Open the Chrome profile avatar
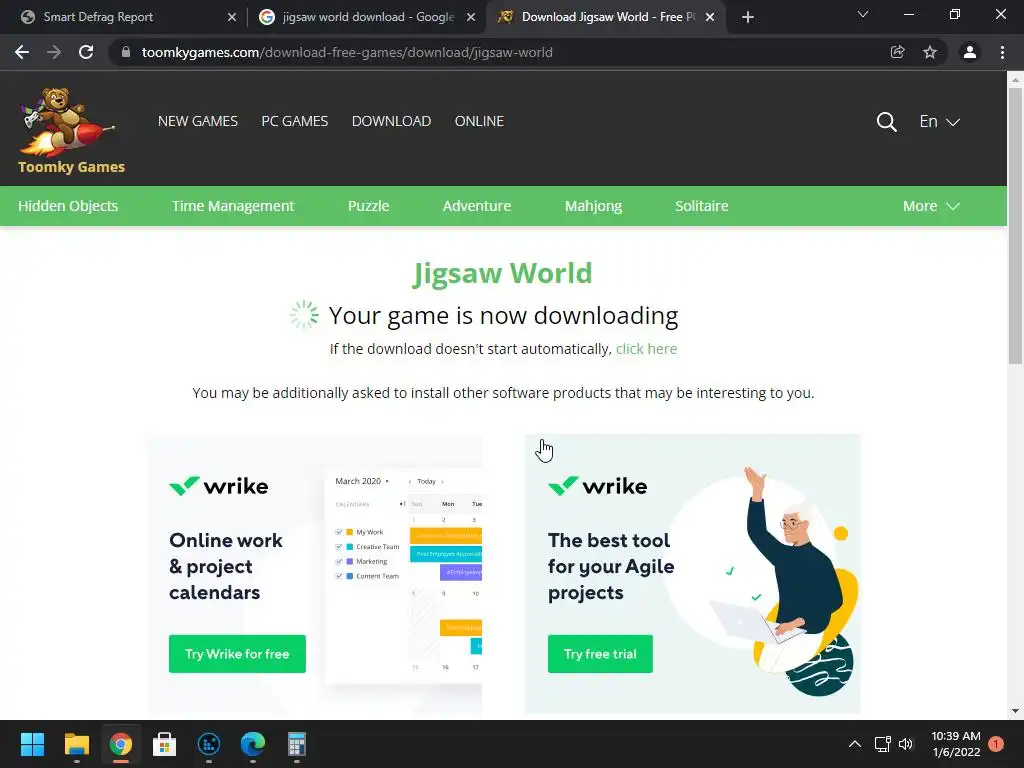This screenshot has height=768, width=1024. pyautogui.click(x=970, y=52)
